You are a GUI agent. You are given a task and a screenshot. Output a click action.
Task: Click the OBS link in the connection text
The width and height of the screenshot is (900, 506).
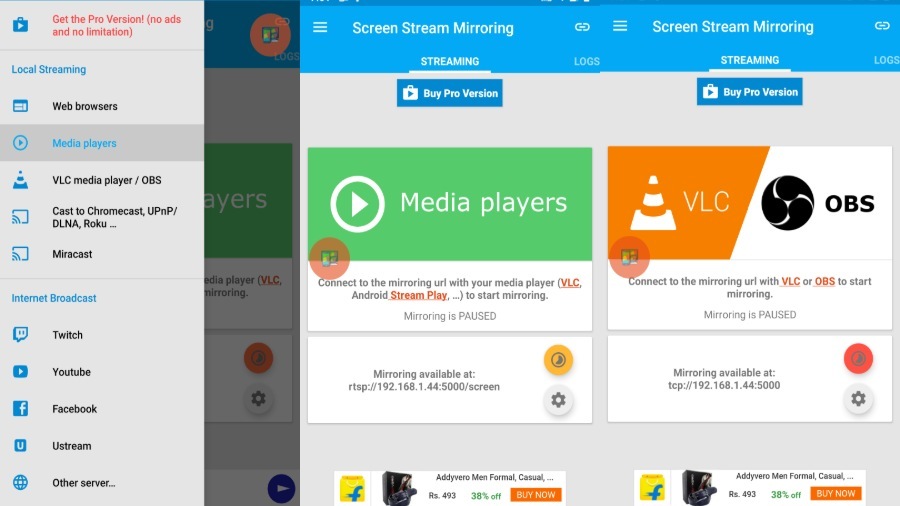click(824, 282)
